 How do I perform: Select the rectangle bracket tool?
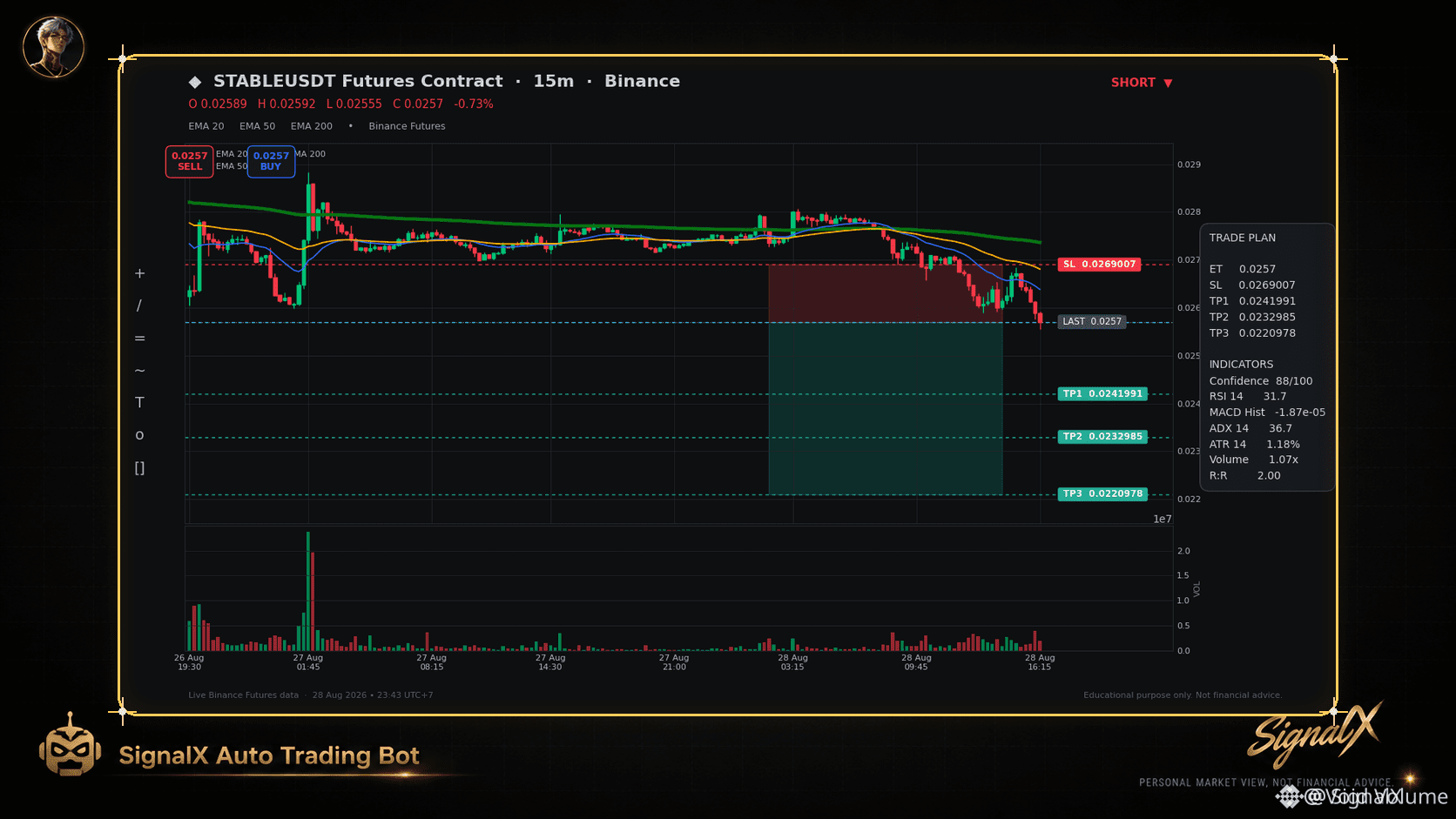click(139, 467)
